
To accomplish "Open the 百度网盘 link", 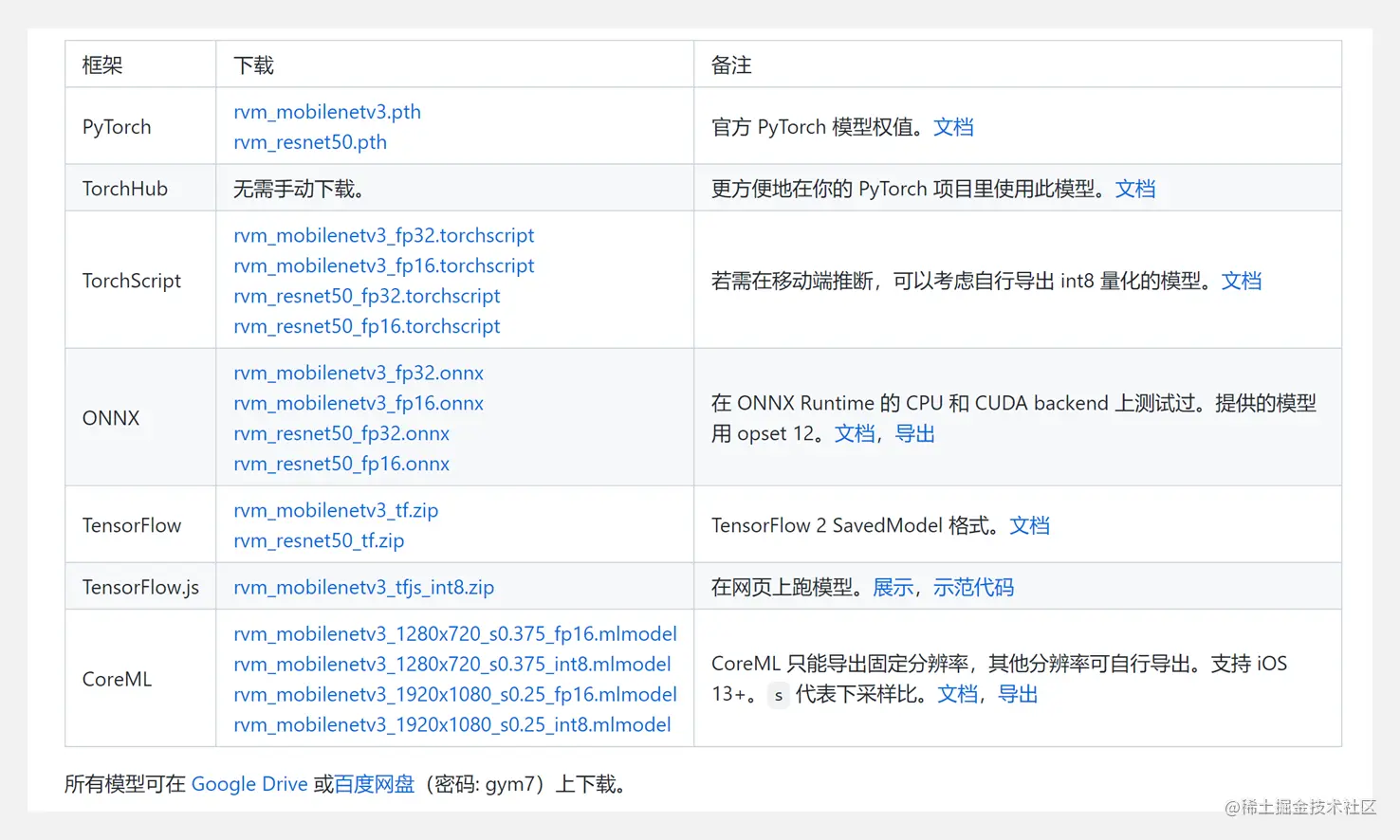I will 375,784.
